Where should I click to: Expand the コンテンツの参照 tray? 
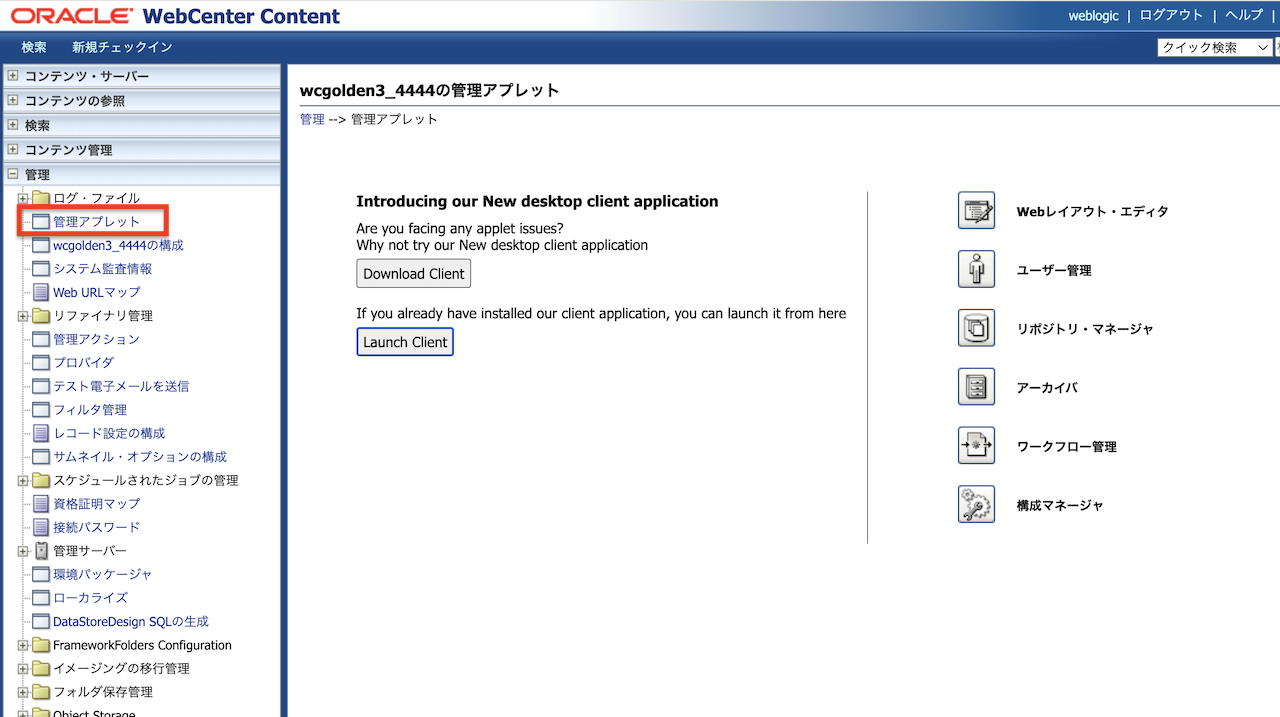[x=13, y=101]
